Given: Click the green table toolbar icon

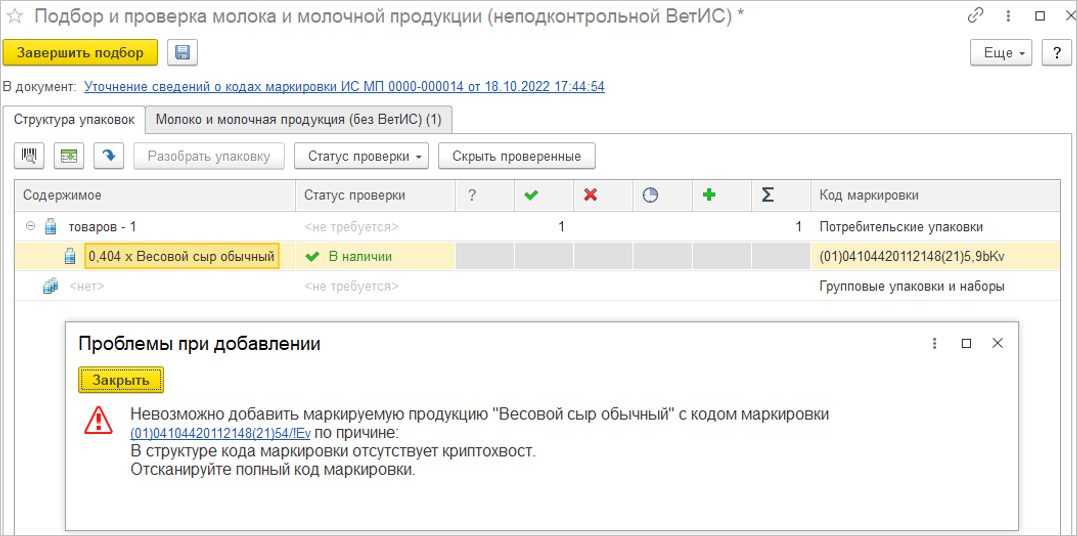Looking at the screenshot, I should (69, 156).
